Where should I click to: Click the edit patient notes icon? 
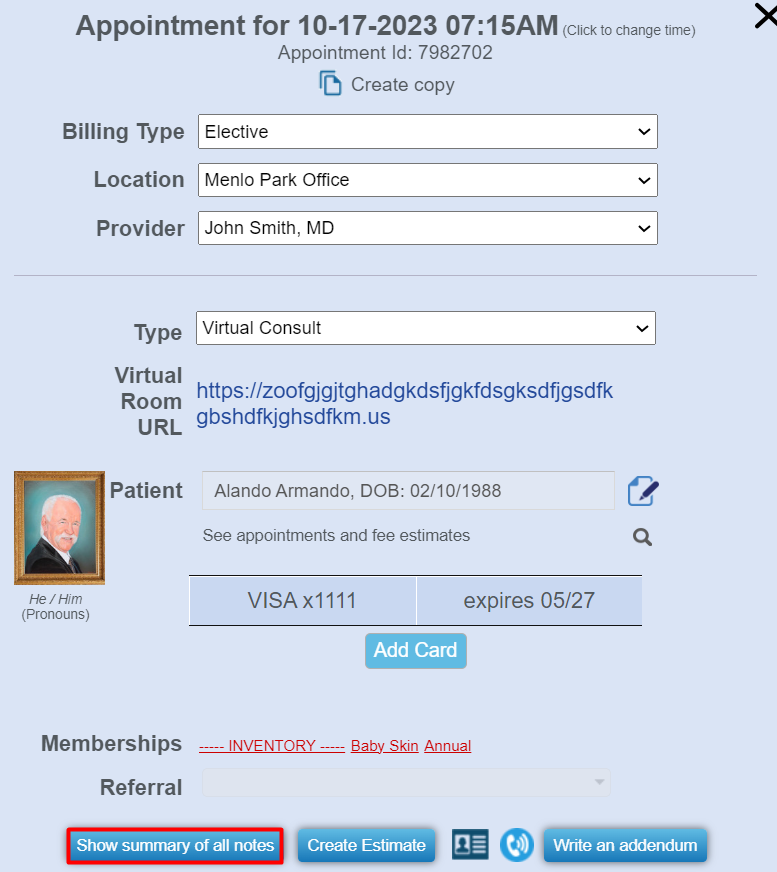click(x=643, y=491)
